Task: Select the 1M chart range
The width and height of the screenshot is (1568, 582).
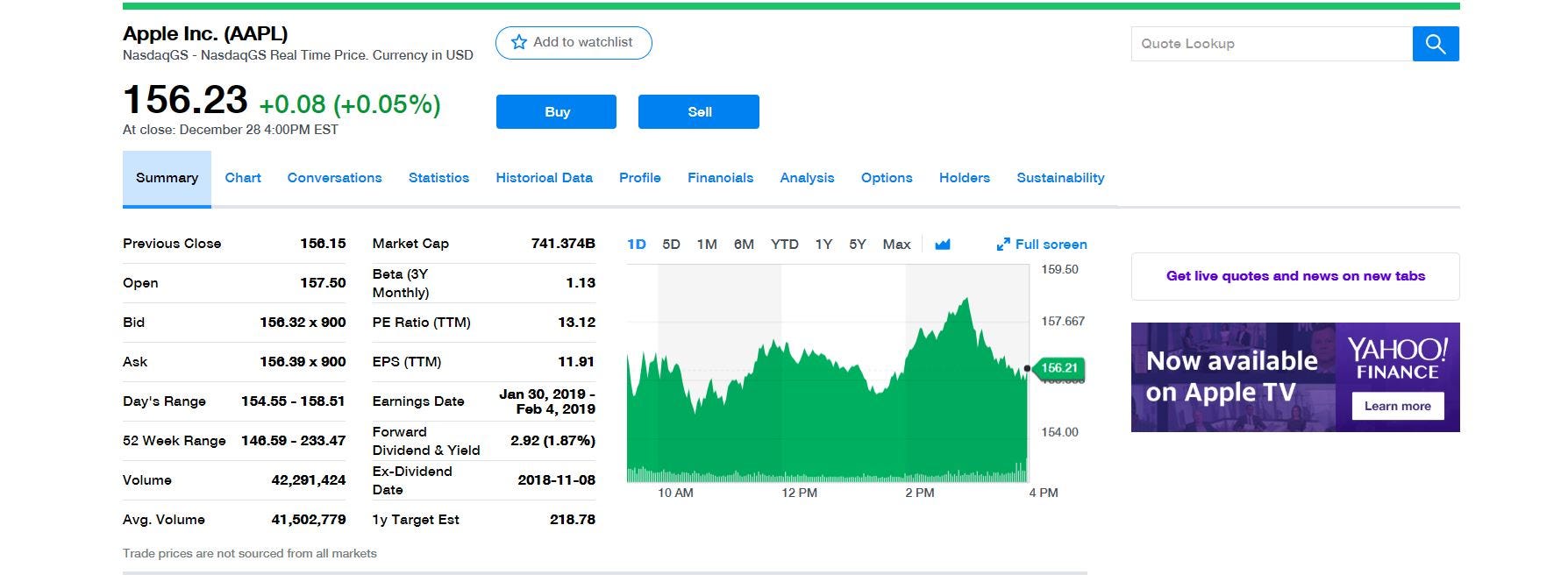Action: coord(707,245)
